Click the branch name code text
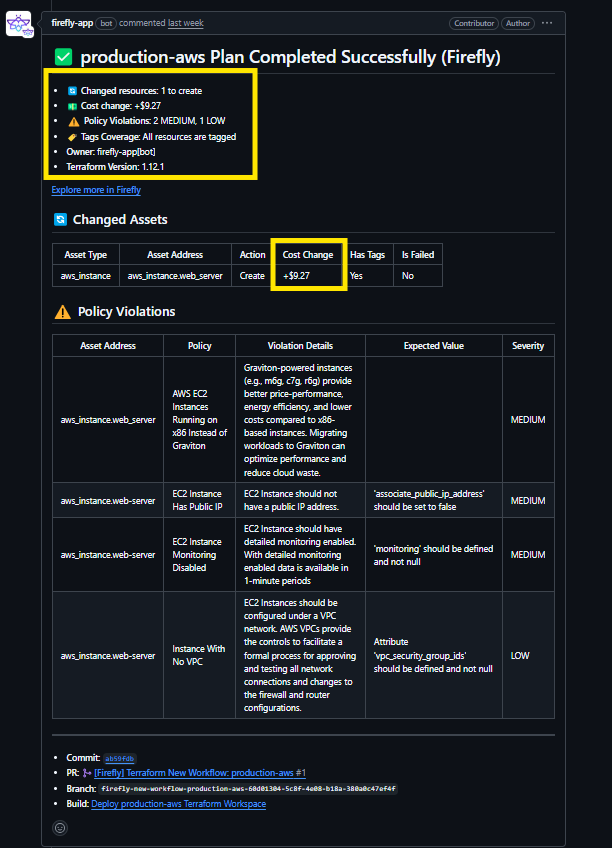 tap(248, 789)
